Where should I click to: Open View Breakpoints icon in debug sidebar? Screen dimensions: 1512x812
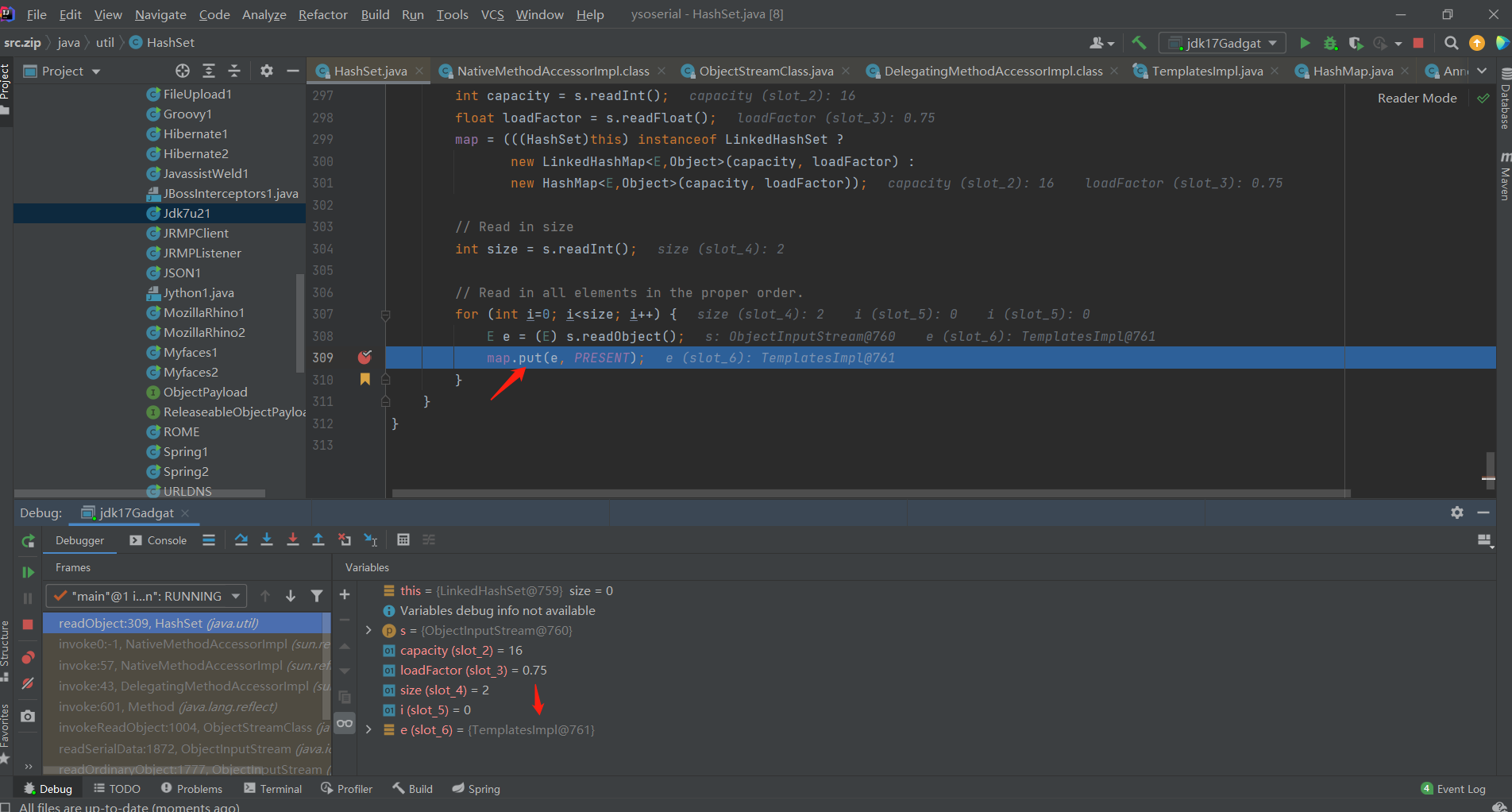click(x=28, y=657)
